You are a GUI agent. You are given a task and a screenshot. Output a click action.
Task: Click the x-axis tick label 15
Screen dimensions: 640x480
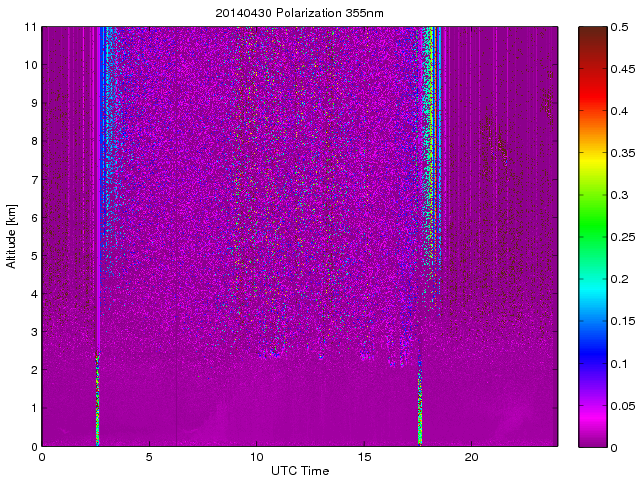click(364, 456)
